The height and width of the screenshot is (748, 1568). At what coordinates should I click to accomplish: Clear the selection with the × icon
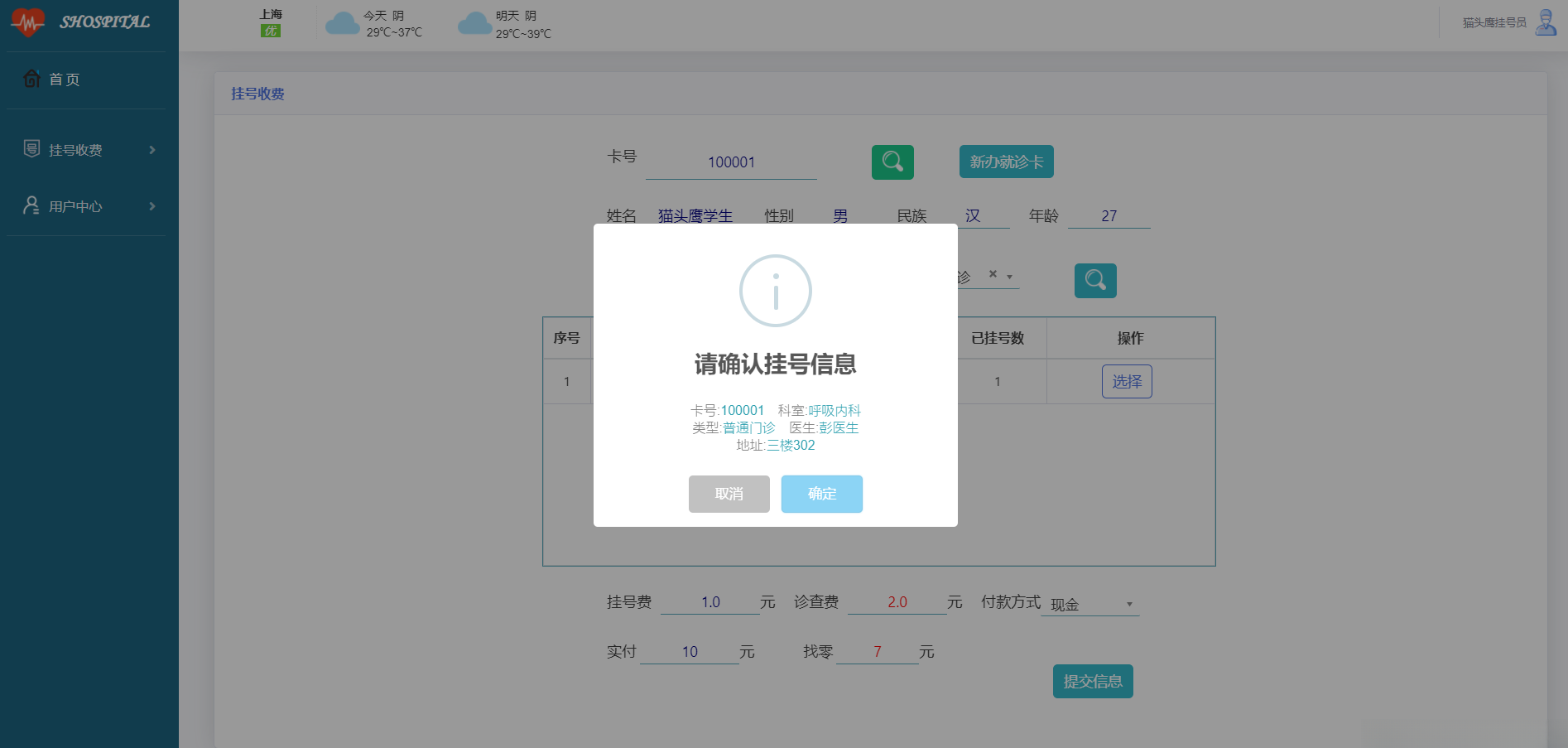point(993,274)
